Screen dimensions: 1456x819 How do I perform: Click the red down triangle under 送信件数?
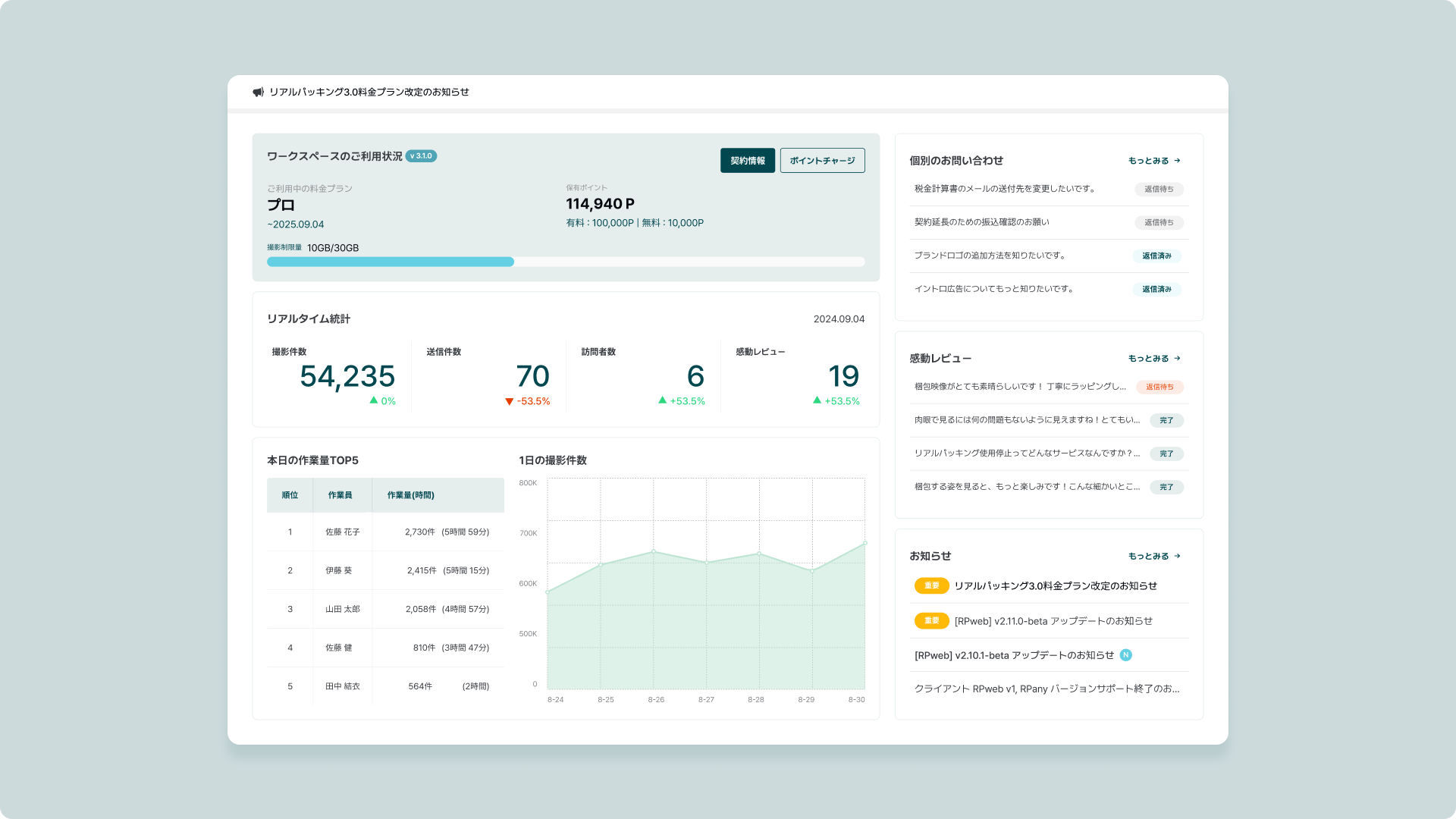click(509, 402)
